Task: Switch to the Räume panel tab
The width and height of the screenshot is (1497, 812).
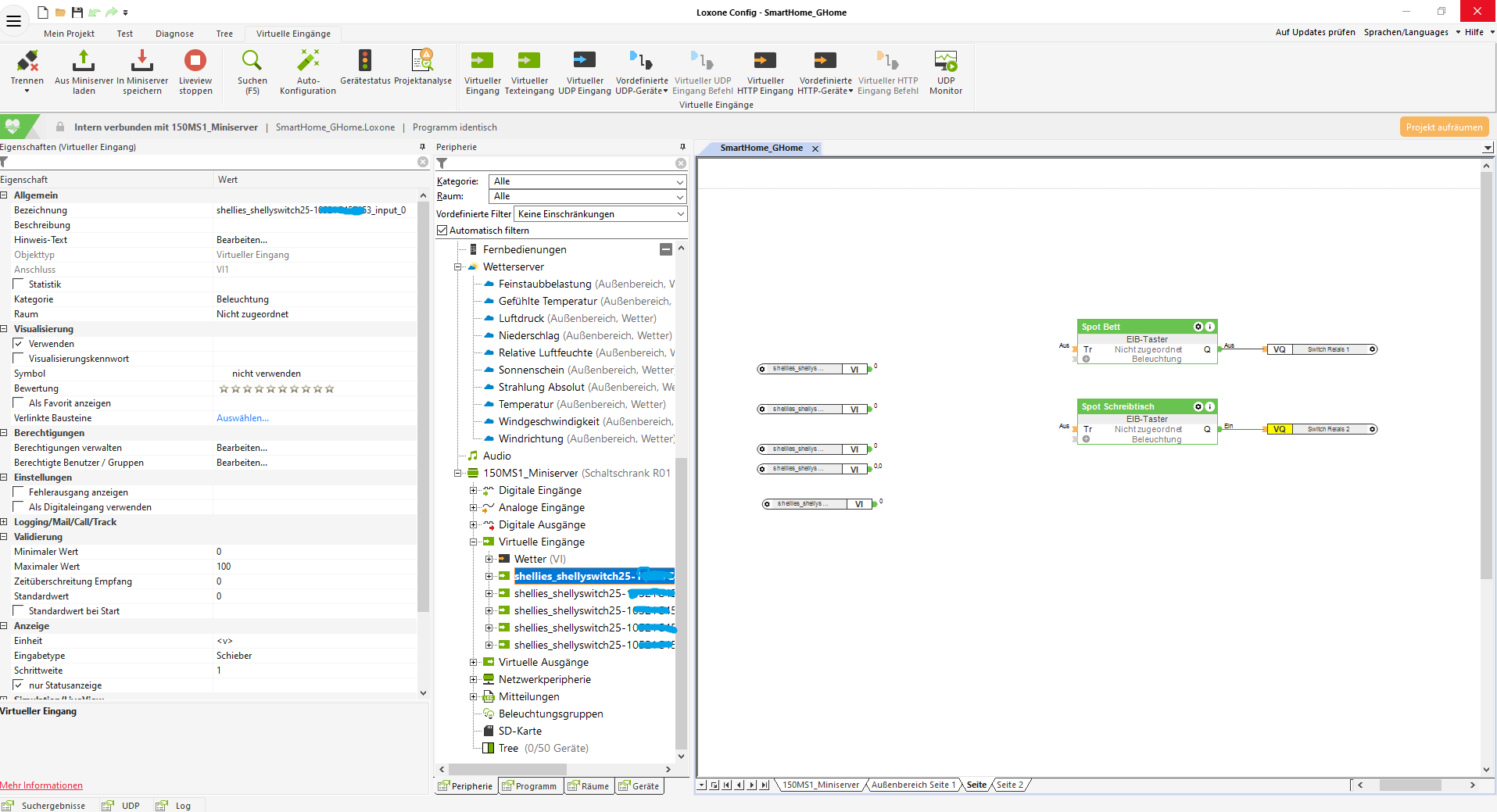Action: (589, 786)
